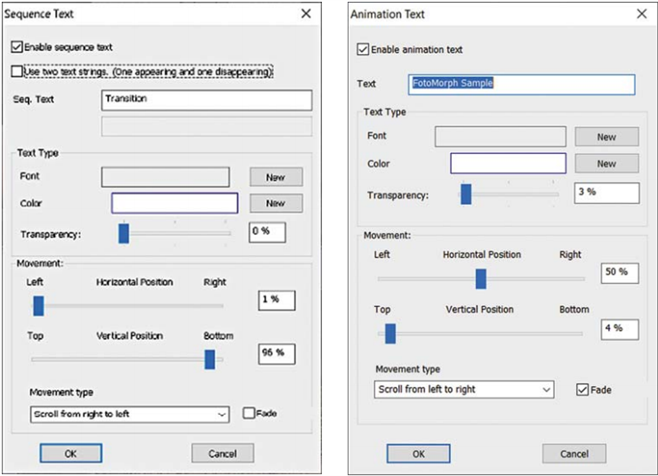Click New font button in Sequence Text
The height and width of the screenshot is (476, 658).
coord(275,177)
